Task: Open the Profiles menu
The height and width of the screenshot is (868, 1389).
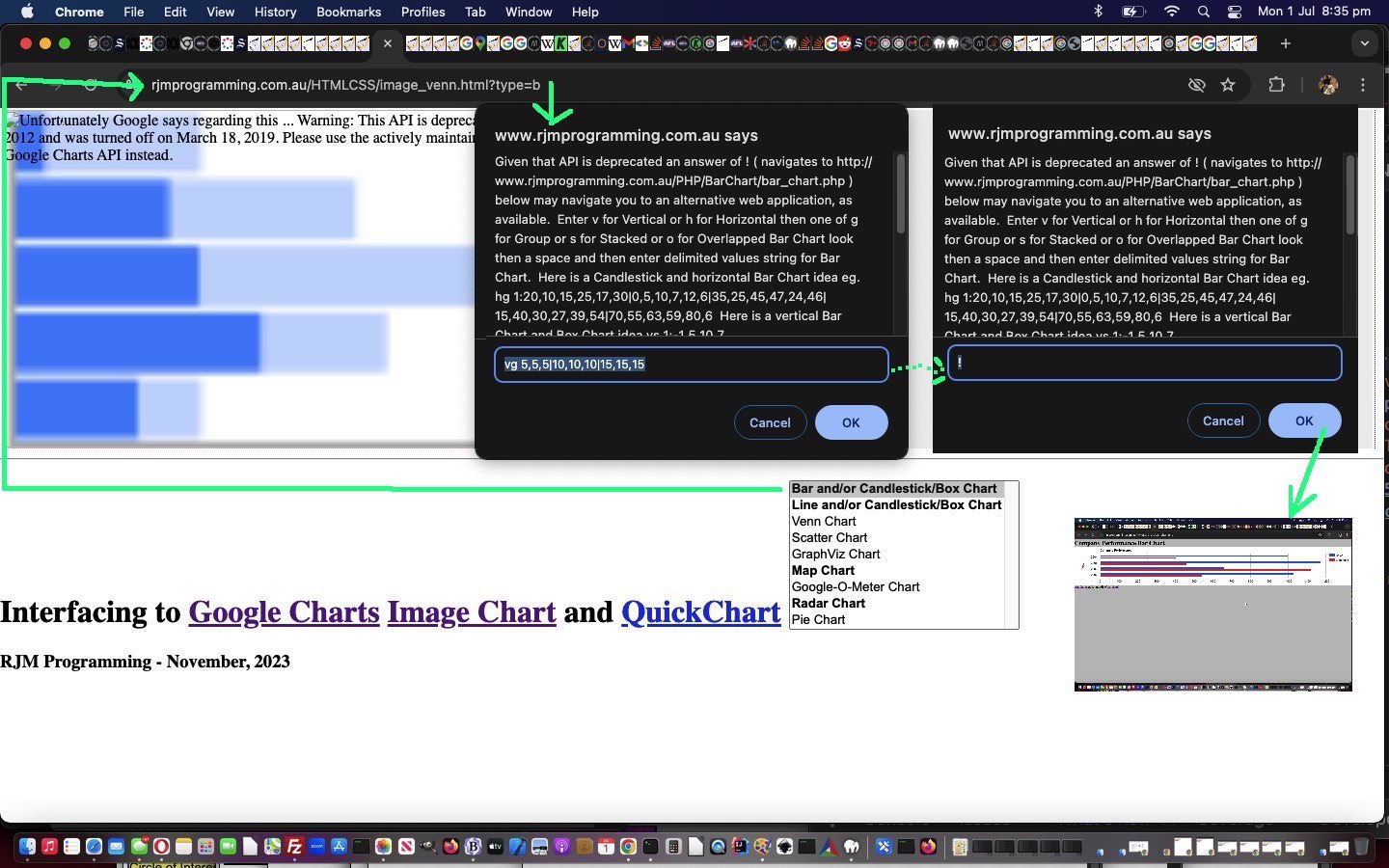Action: click(422, 12)
